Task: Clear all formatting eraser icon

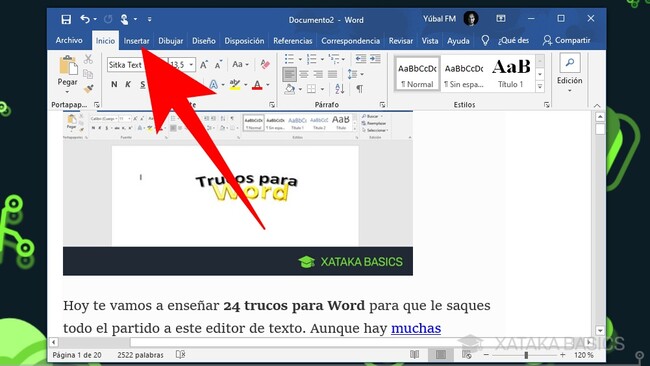Action: (265, 64)
